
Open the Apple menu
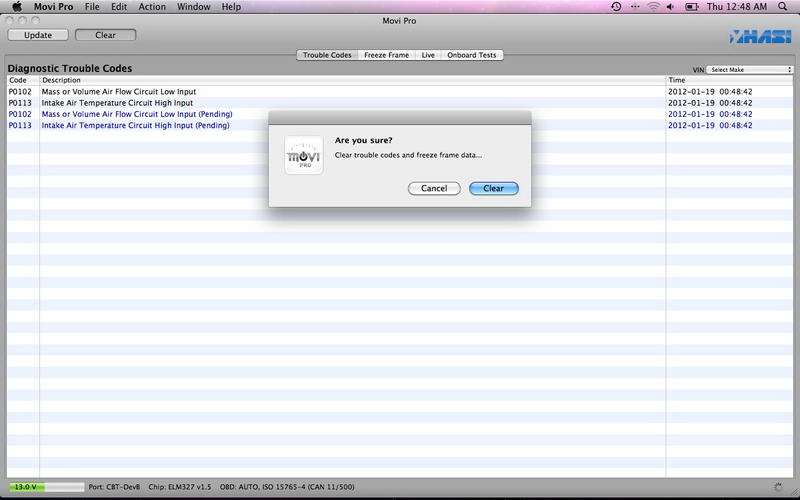pyautogui.click(x=17, y=7)
